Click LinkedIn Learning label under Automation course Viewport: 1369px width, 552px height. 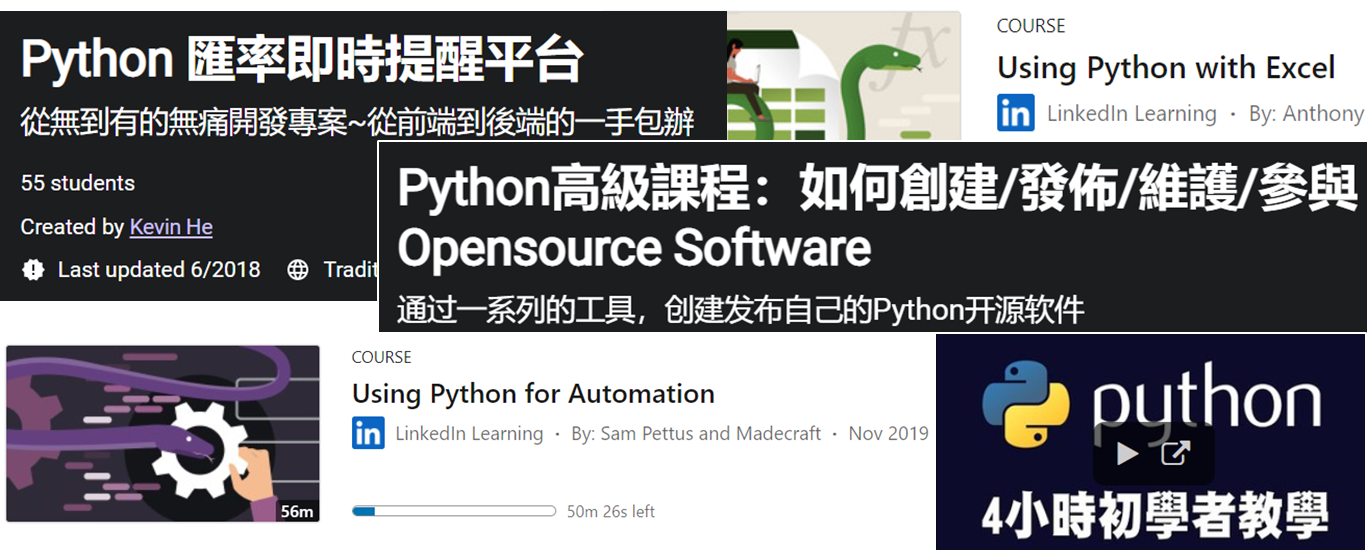pyautogui.click(x=469, y=434)
